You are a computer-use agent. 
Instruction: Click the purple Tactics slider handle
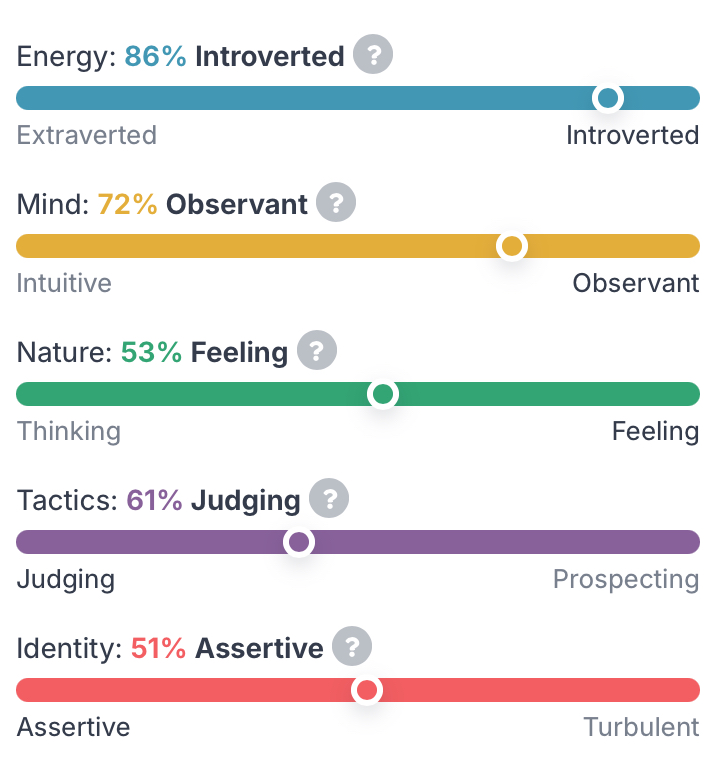click(298, 542)
